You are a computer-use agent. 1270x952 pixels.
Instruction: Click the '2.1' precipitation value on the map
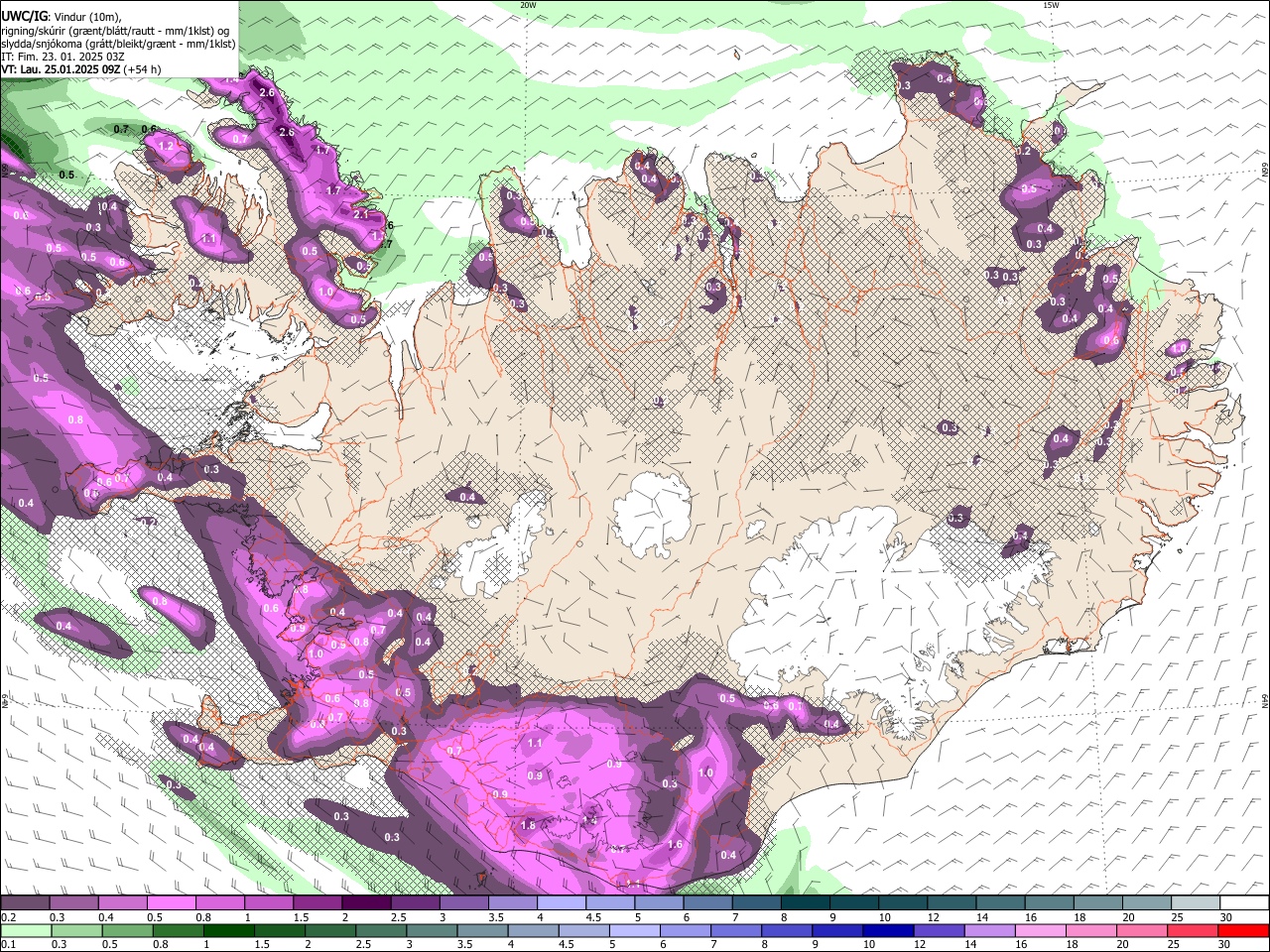361,214
